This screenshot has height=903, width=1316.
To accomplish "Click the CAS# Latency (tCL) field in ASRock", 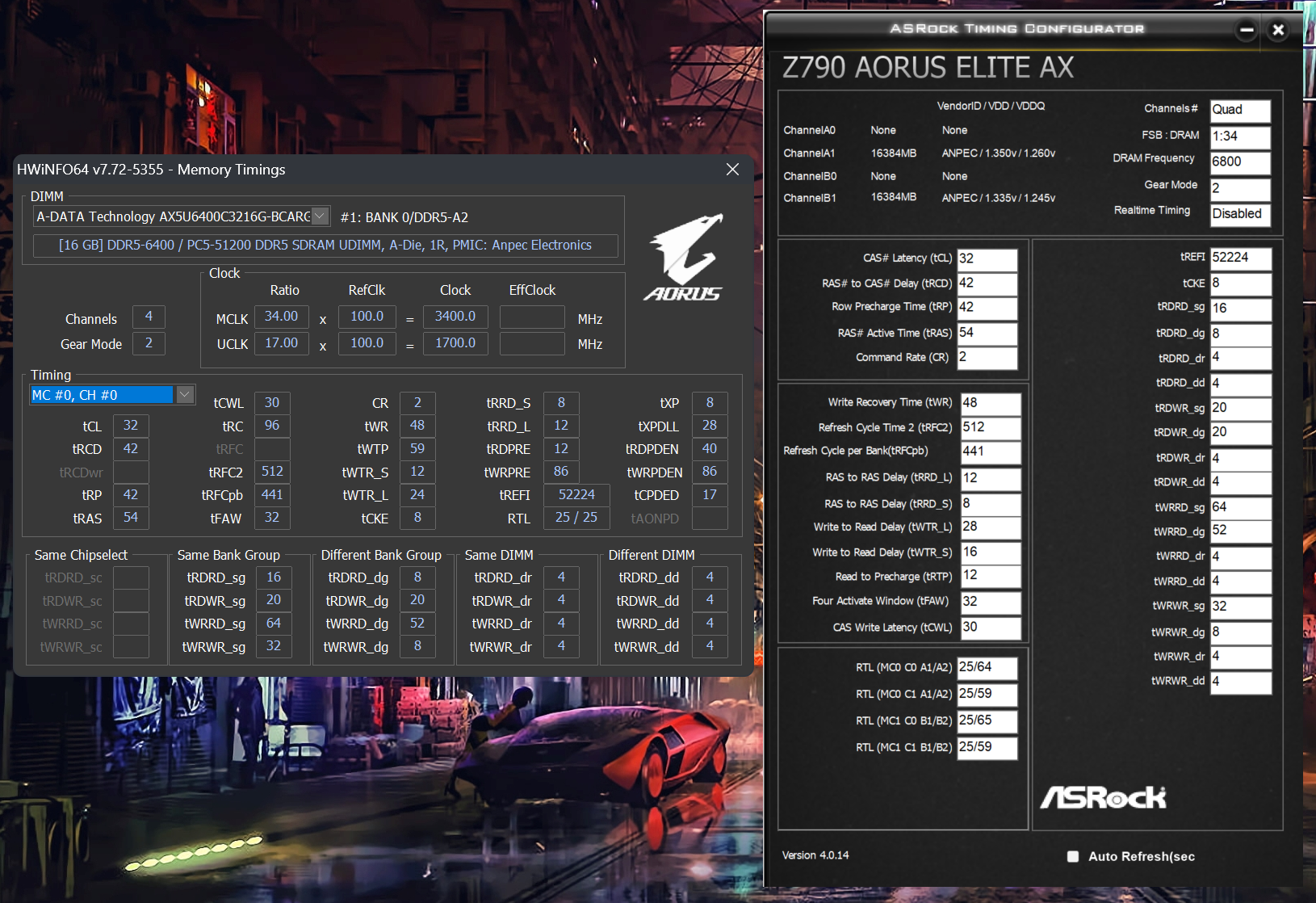I will (987, 259).
